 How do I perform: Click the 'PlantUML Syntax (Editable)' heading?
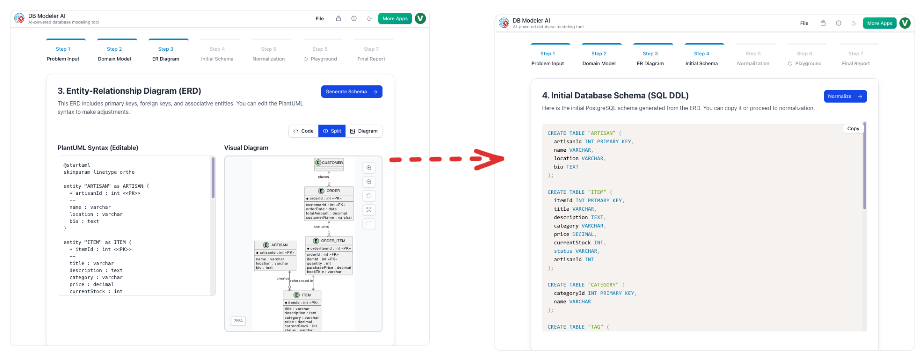(x=98, y=147)
